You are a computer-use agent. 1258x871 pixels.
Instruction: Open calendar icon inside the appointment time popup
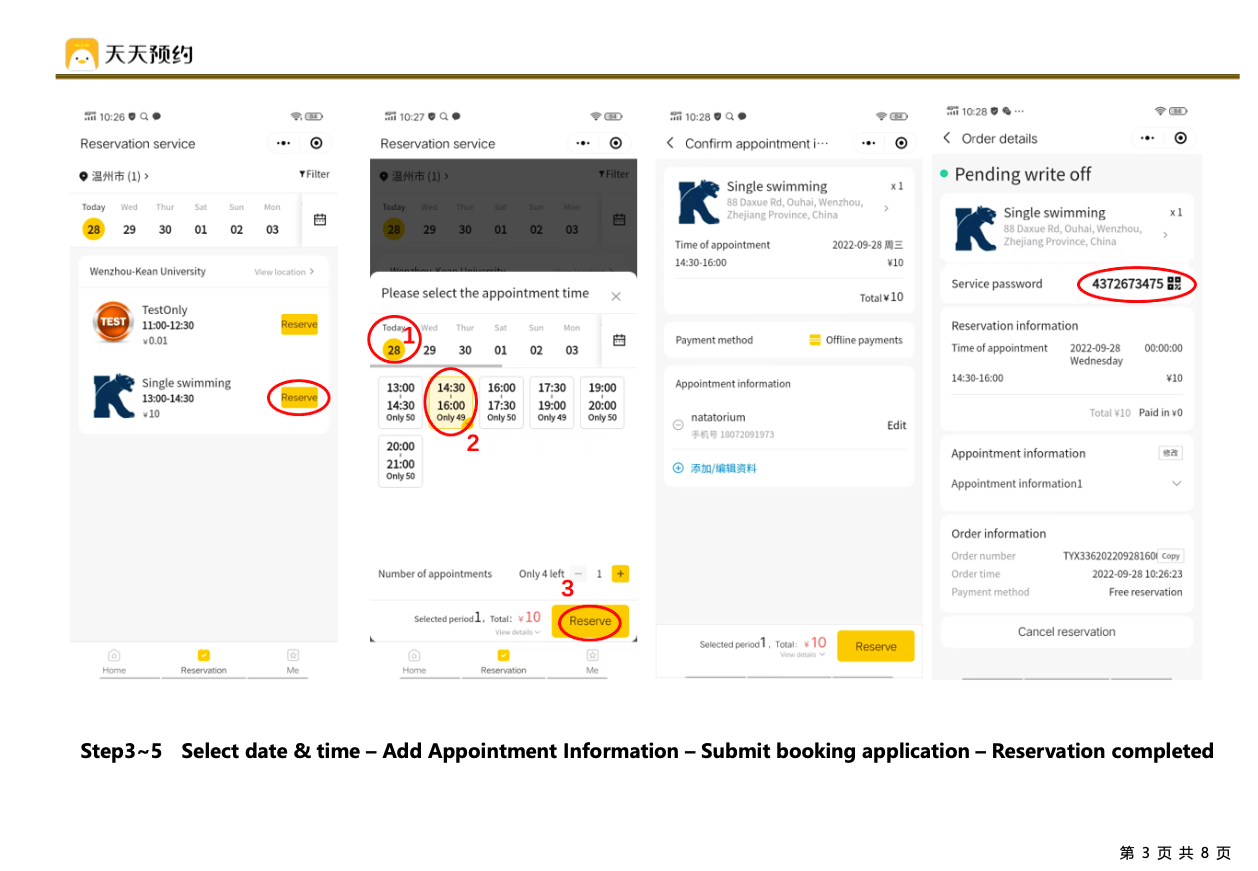pos(619,340)
